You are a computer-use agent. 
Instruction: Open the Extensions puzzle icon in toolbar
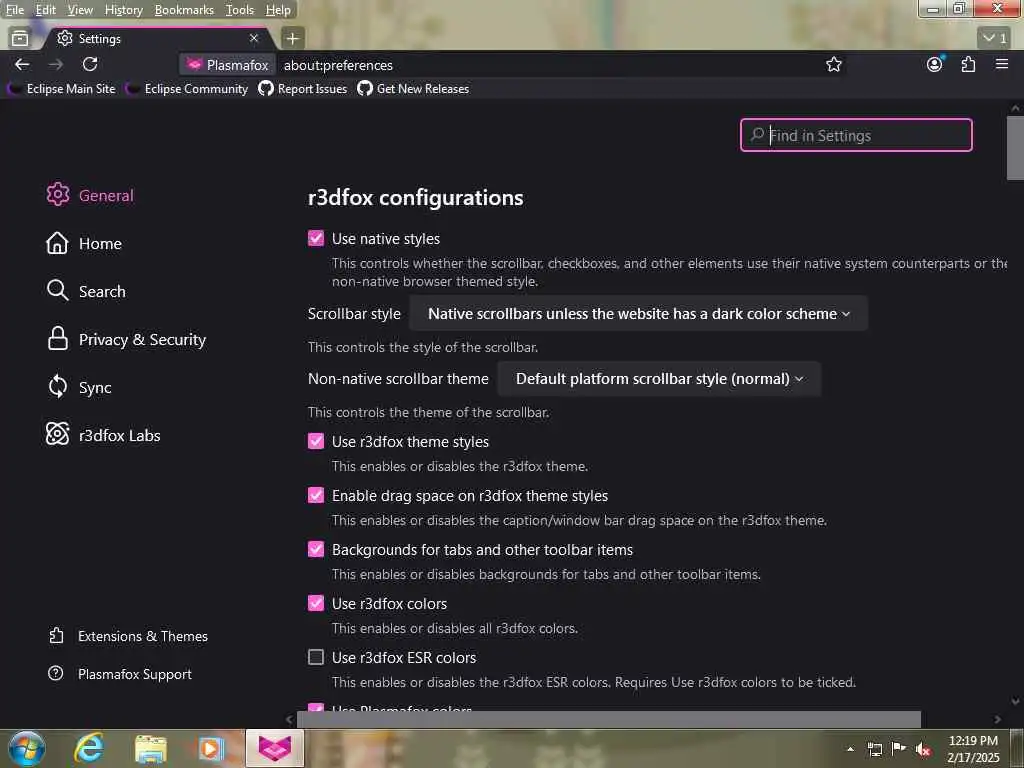coord(968,64)
